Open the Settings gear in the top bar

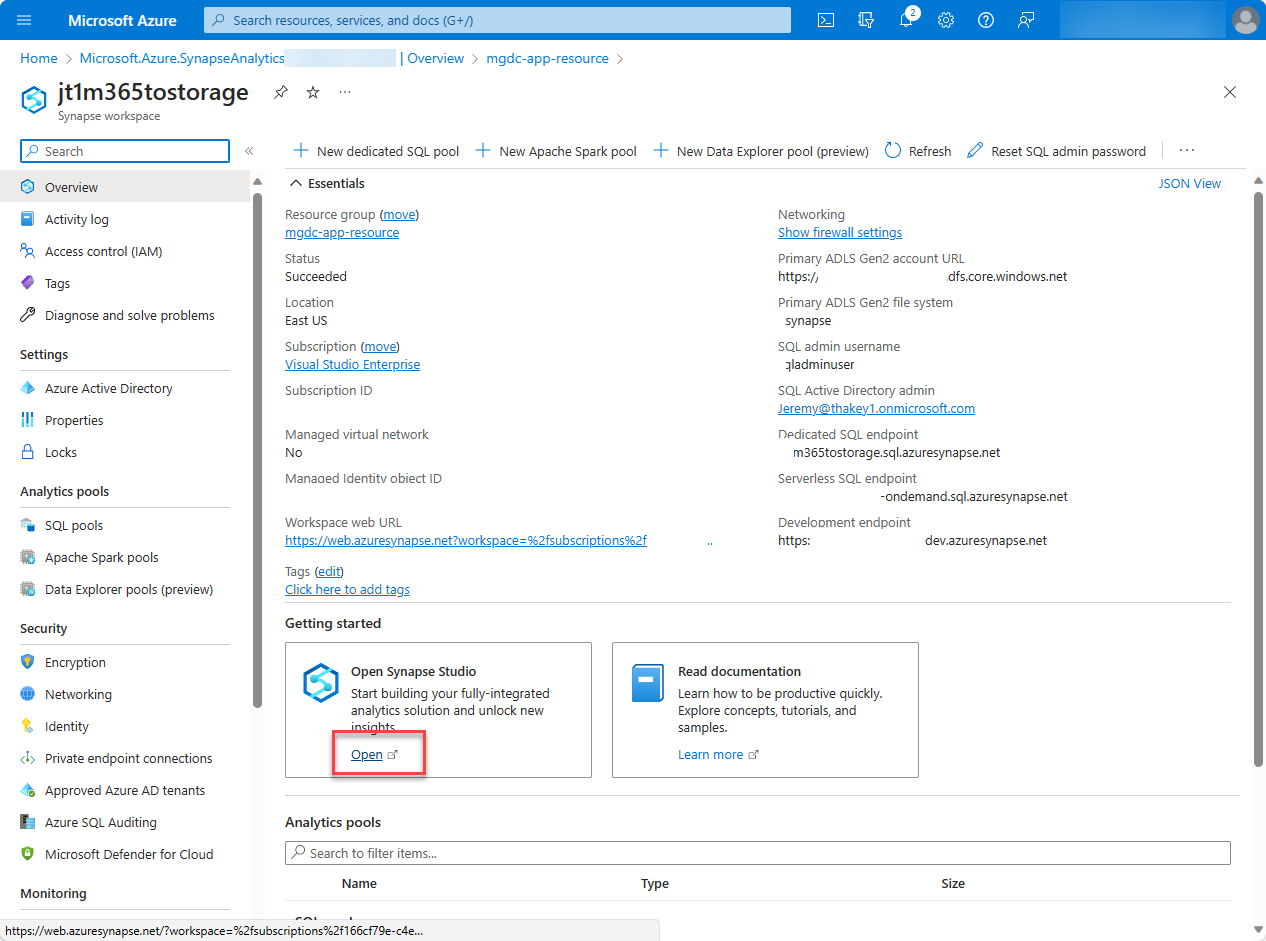pos(946,19)
